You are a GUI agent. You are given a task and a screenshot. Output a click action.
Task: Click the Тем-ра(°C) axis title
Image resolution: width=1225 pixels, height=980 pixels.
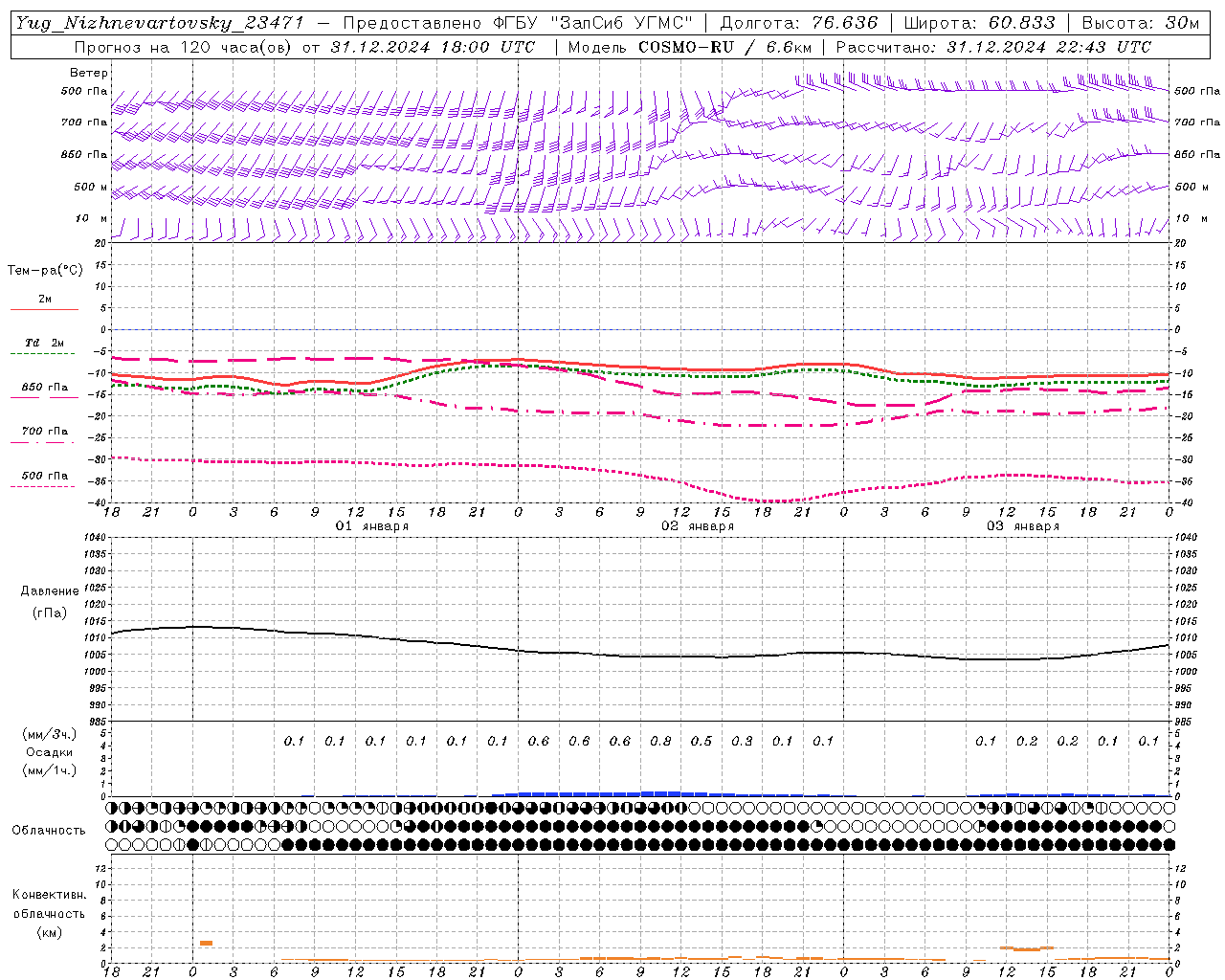pyautogui.click(x=45, y=271)
